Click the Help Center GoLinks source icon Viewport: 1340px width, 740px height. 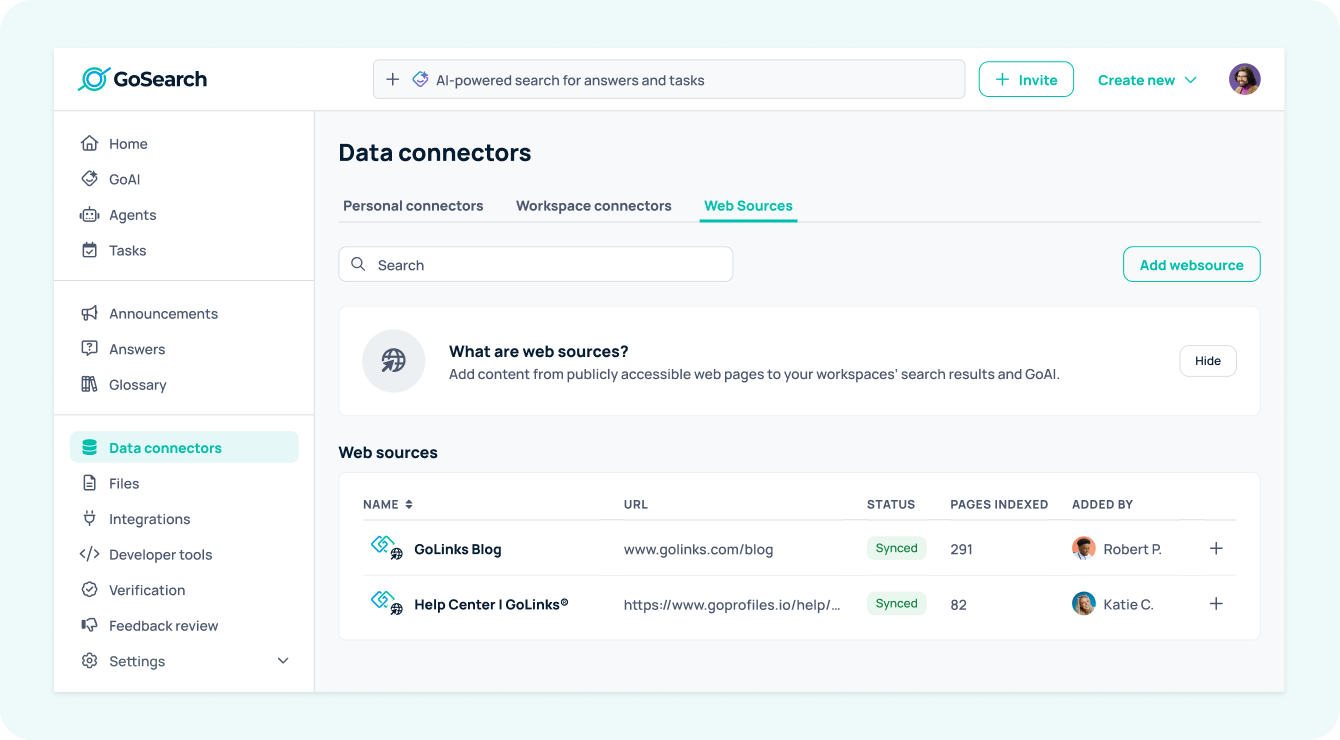click(386, 602)
